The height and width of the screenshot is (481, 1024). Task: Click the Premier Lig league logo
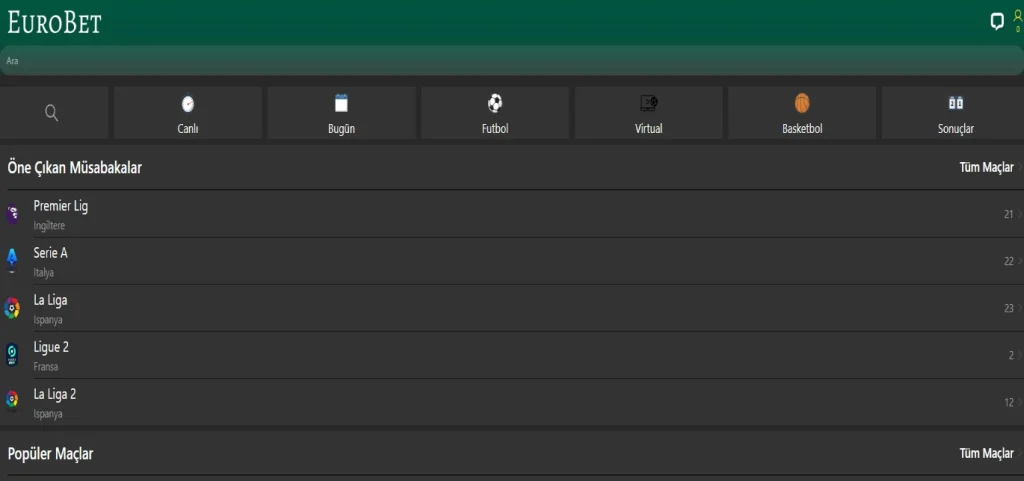click(x=12, y=214)
